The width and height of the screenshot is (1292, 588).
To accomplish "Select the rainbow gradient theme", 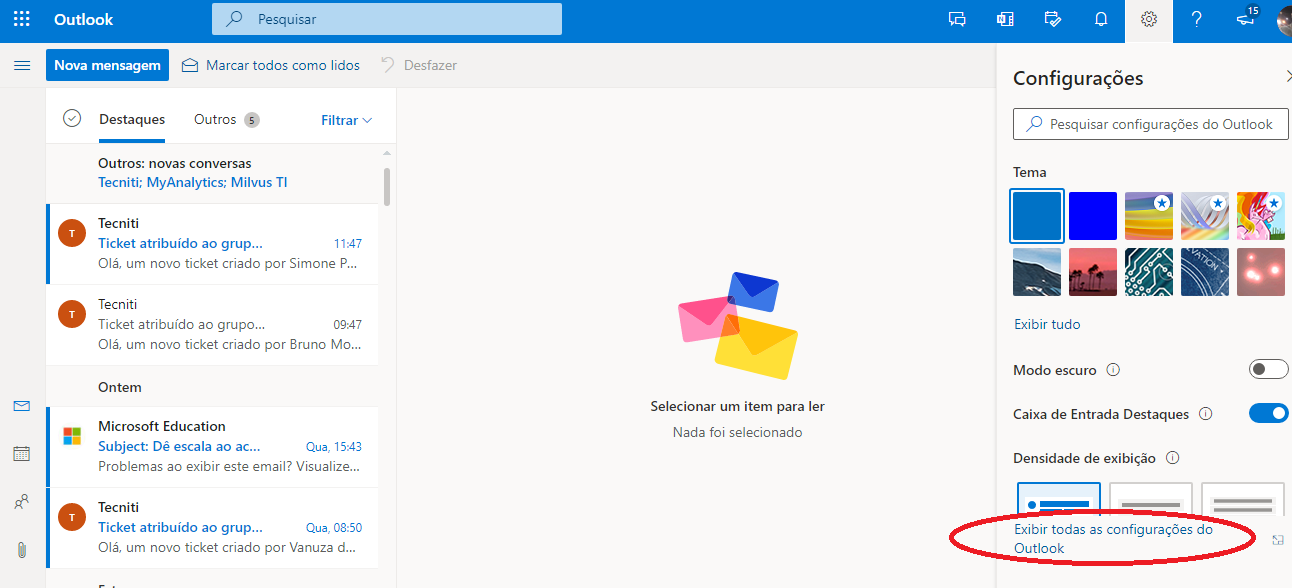I will click(1149, 216).
